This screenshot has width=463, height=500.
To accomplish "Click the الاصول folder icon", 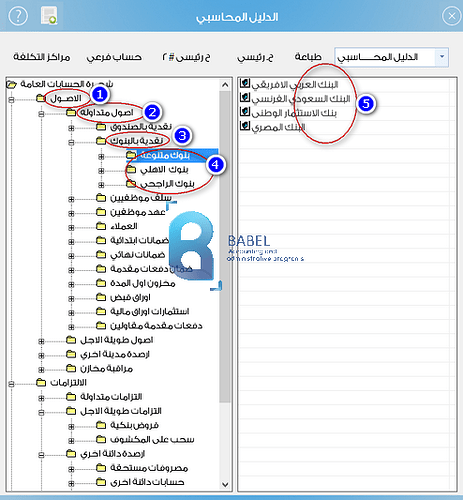I will pos(41,98).
